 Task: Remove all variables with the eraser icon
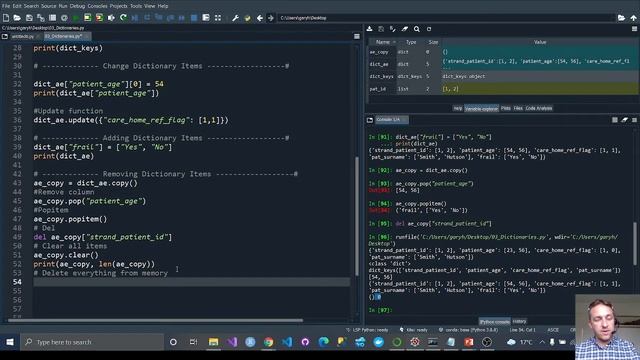coord(404,29)
